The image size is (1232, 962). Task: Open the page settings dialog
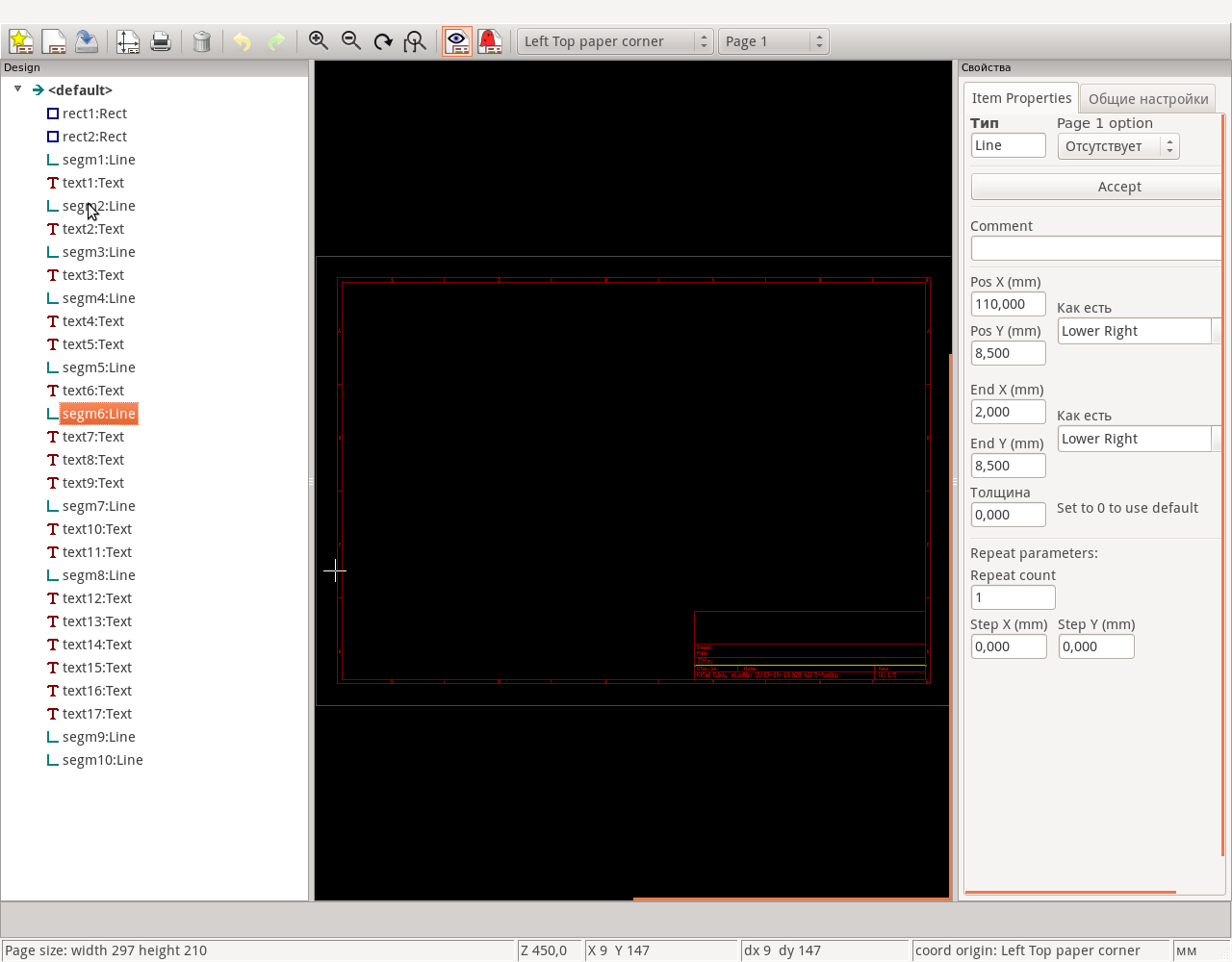(x=127, y=40)
